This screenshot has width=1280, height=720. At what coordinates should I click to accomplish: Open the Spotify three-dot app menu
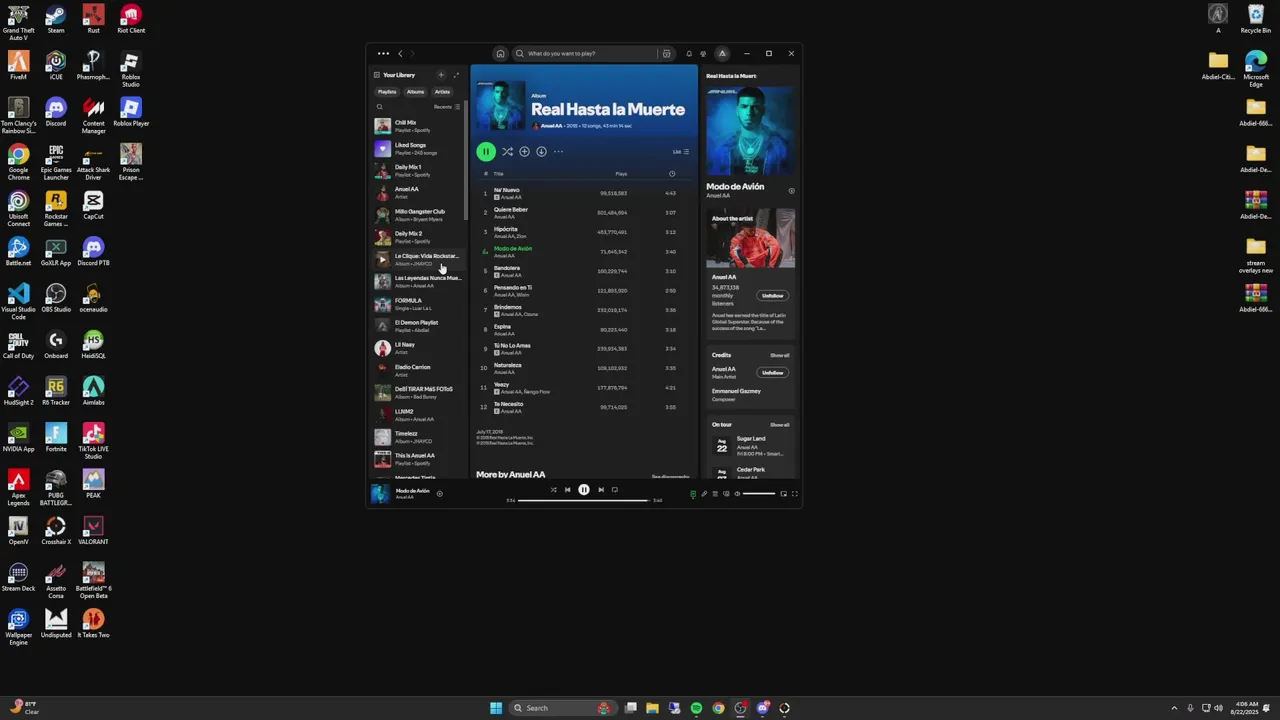point(383,54)
